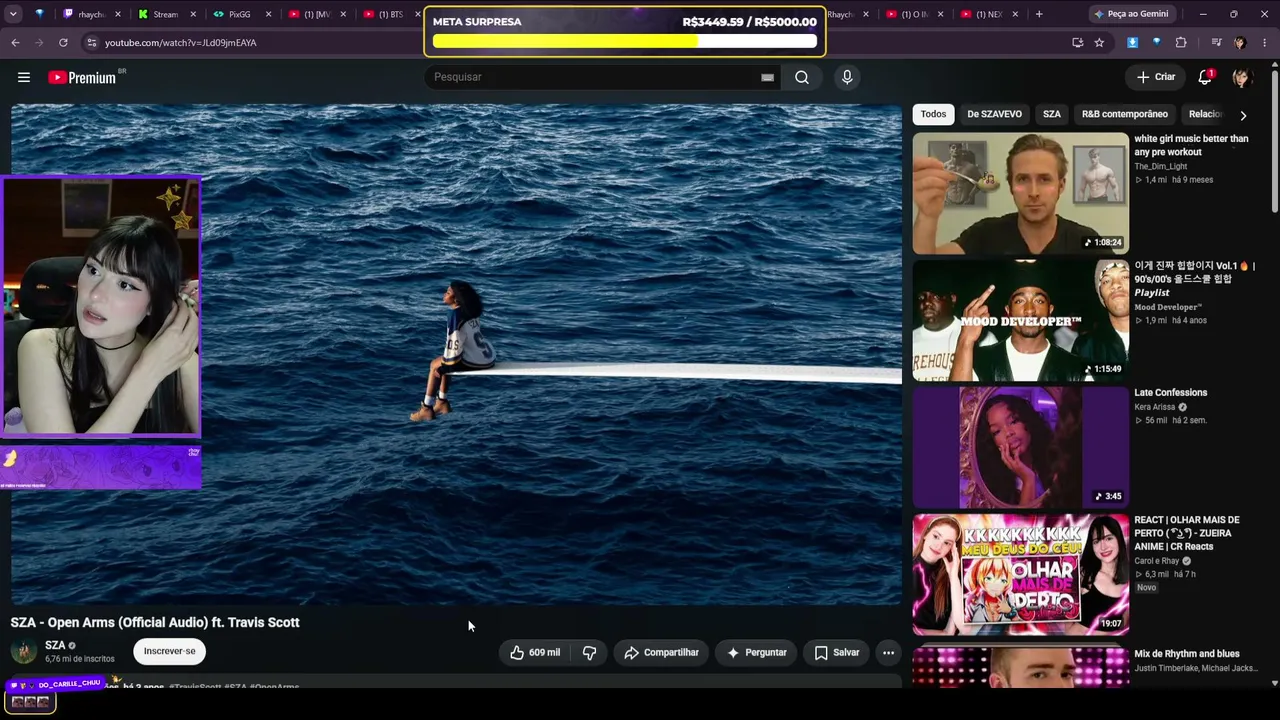
Task: Go forward with browser forward arrow
Action: (x=39, y=43)
